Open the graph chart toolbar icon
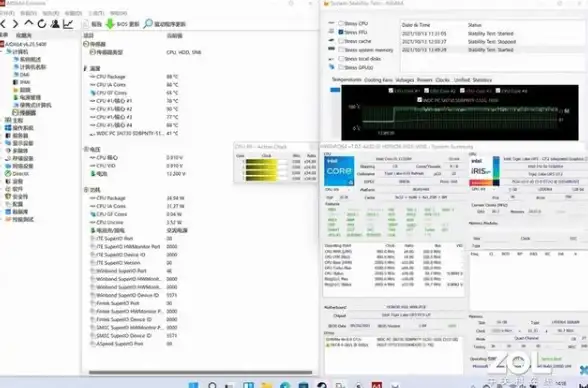This screenshot has width=588, height=388. pos(68,24)
